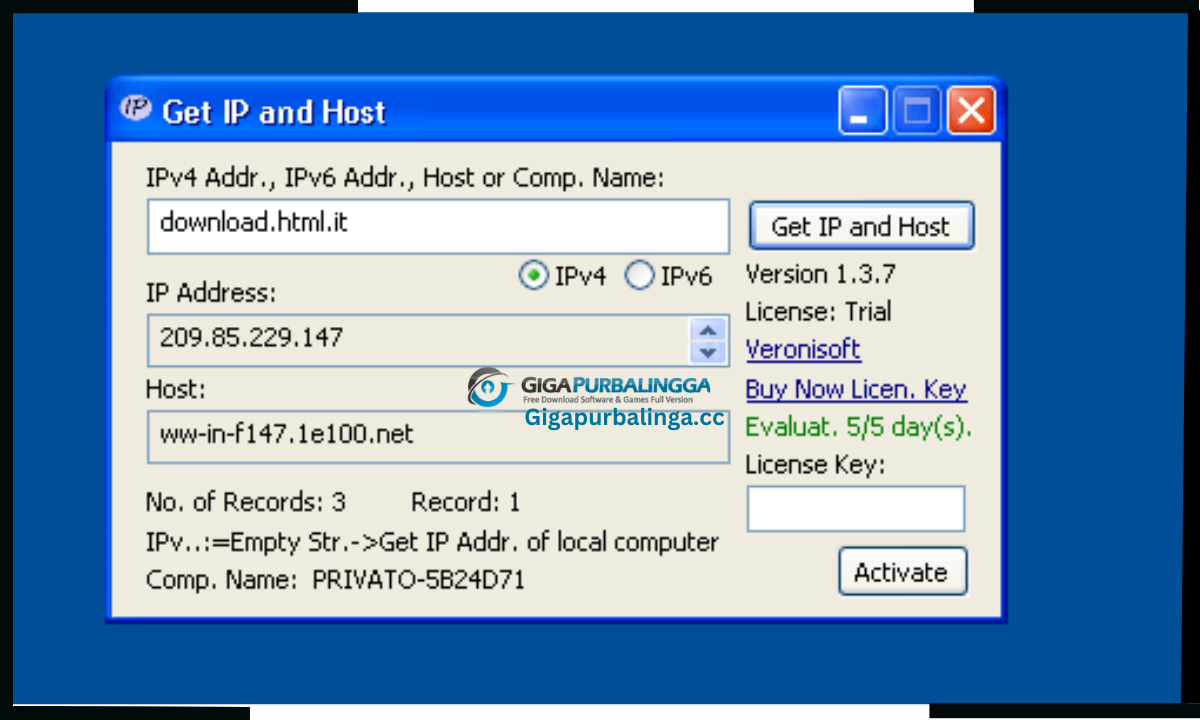The width and height of the screenshot is (1200, 720).
Task: Click the License Key: label
Action: (815, 465)
